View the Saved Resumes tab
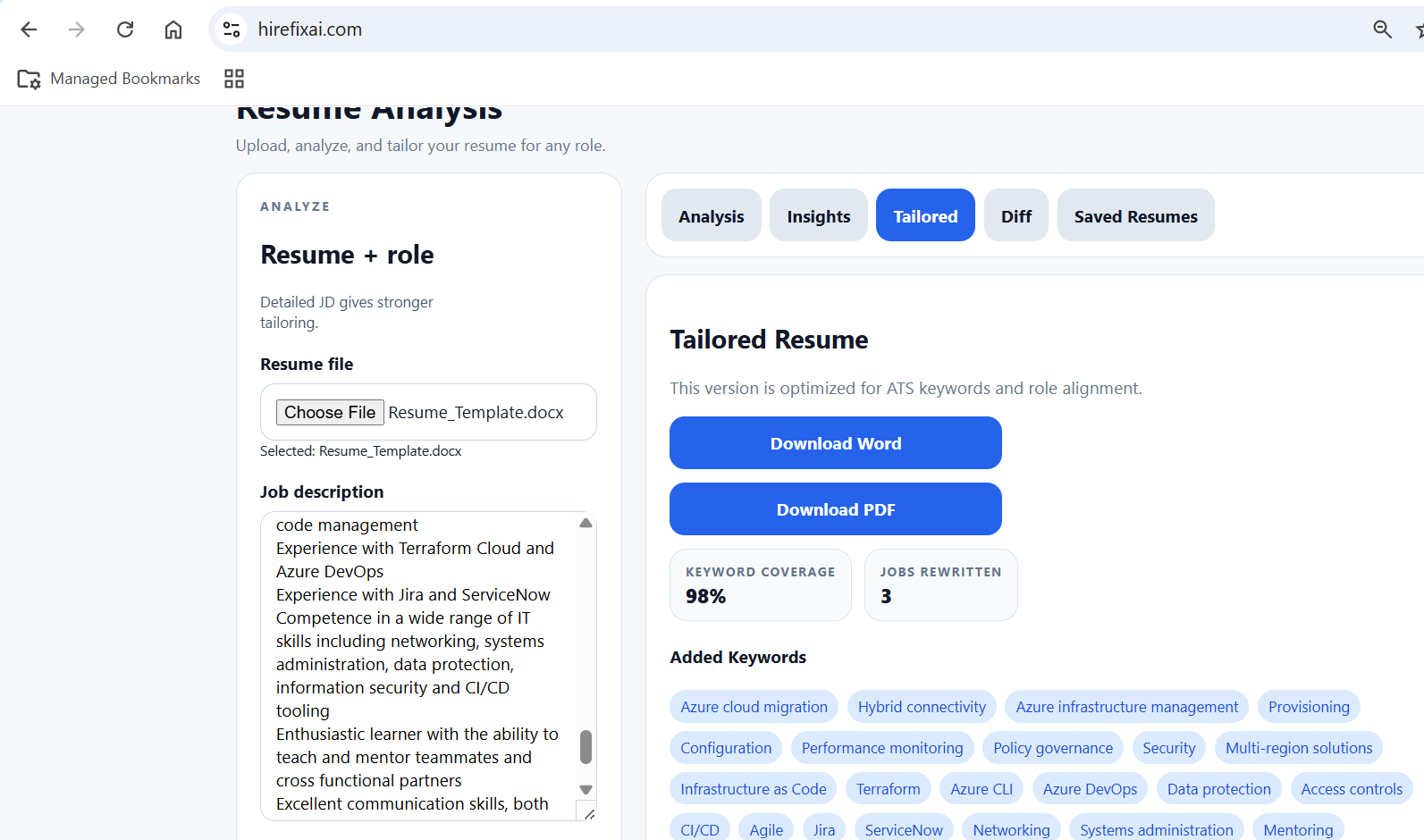This screenshot has height=840, width=1424. coord(1135,215)
